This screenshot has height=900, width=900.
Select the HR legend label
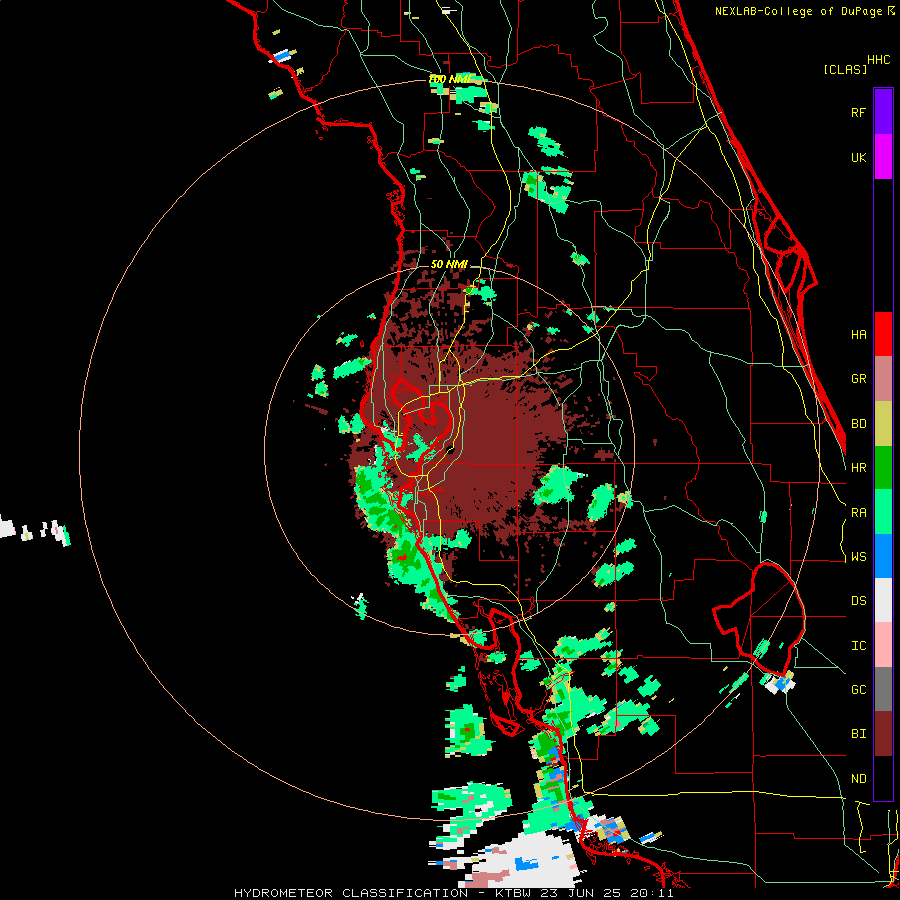pos(858,468)
